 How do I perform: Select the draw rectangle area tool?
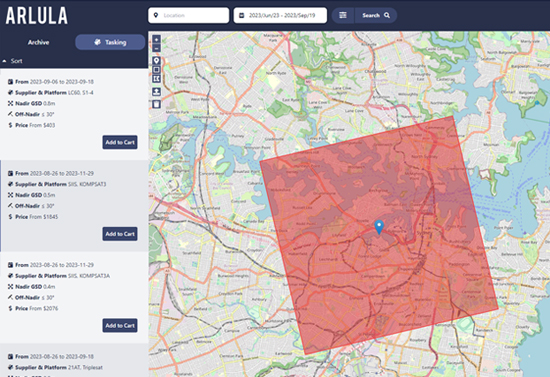[x=156, y=70]
